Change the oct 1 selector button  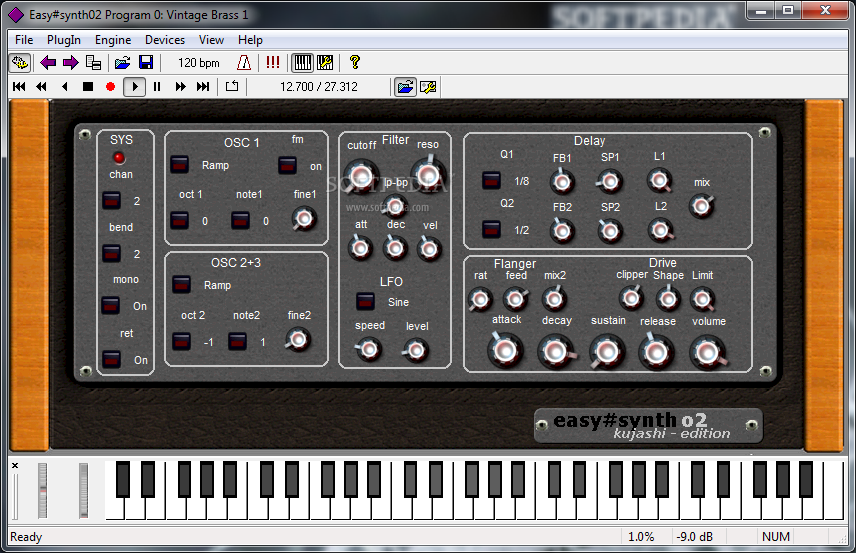coord(179,221)
